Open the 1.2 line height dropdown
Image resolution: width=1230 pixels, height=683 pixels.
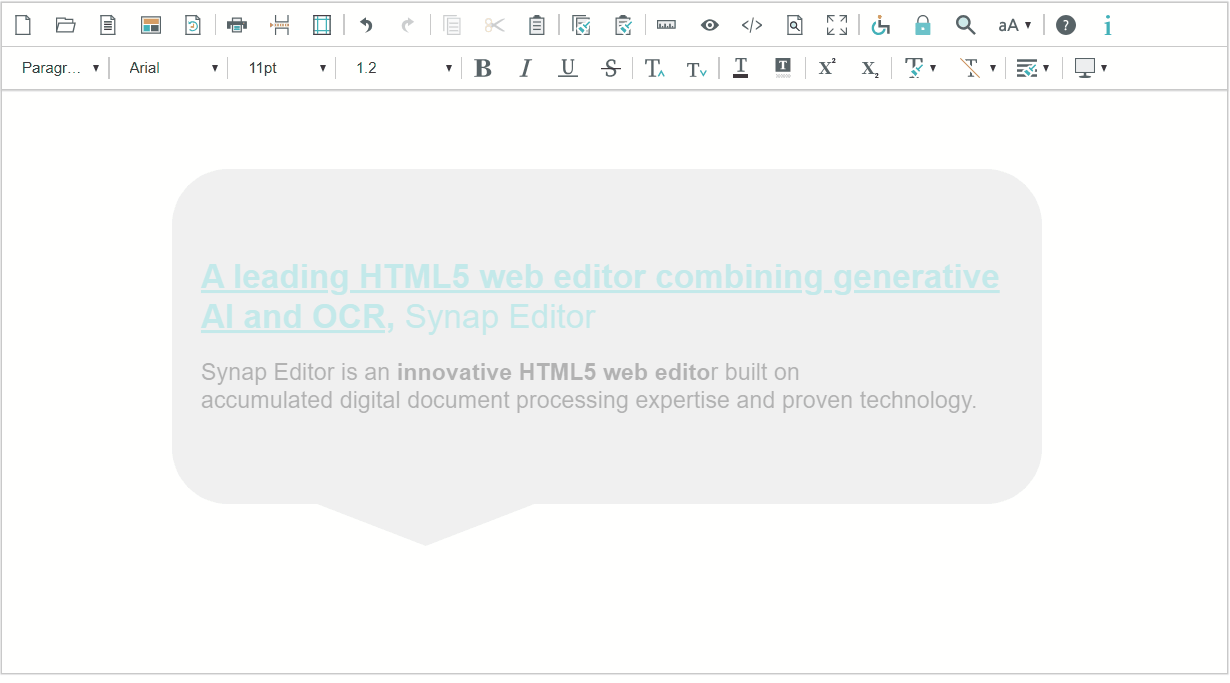click(402, 68)
